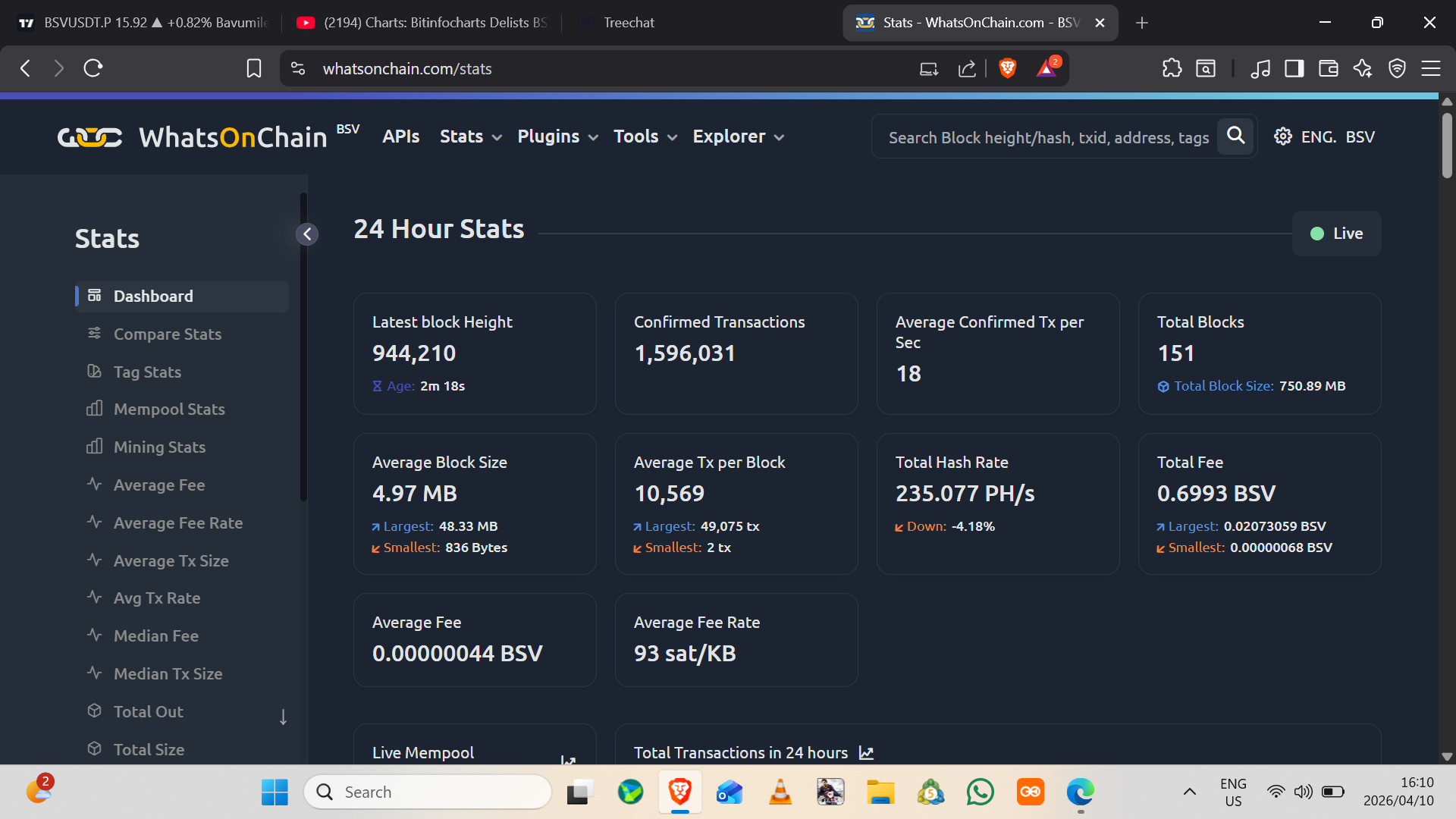The image size is (1456, 819).
Task: Bookmark this page
Action: click(x=254, y=69)
